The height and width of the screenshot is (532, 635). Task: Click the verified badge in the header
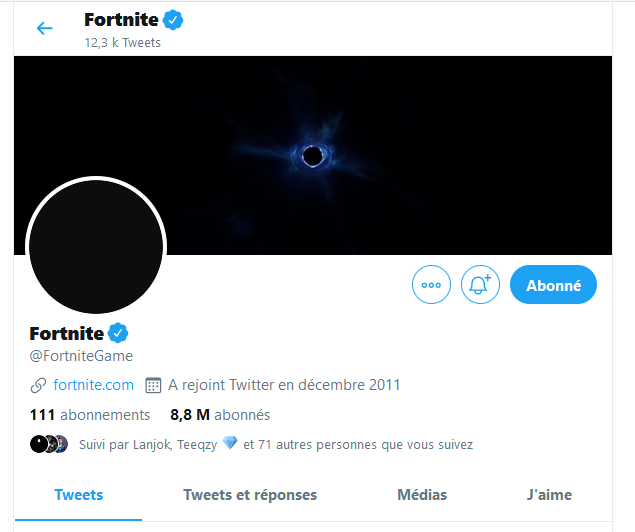click(173, 21)
